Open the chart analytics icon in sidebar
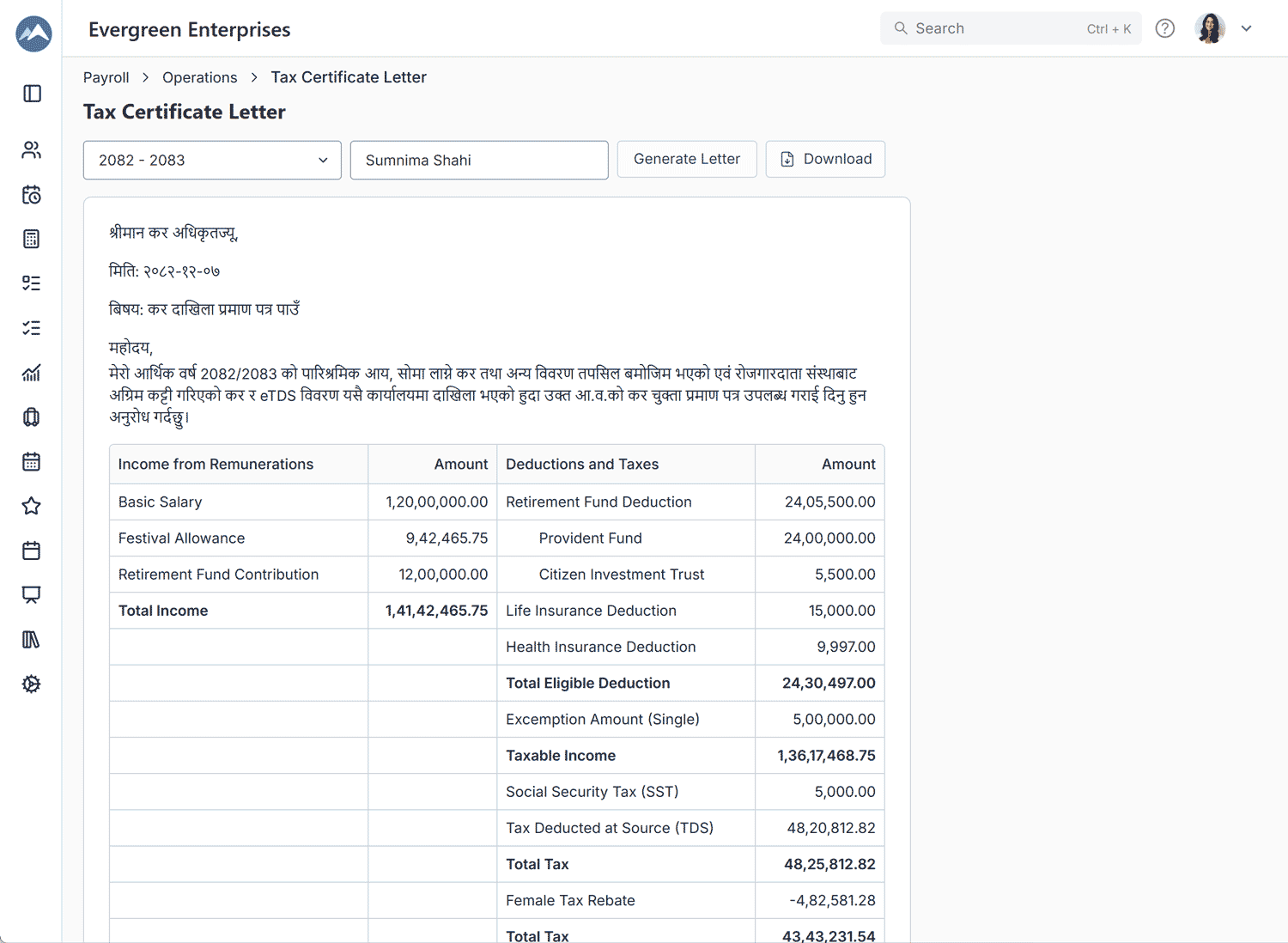This screenshot has width=1288, height=943. 32,373
